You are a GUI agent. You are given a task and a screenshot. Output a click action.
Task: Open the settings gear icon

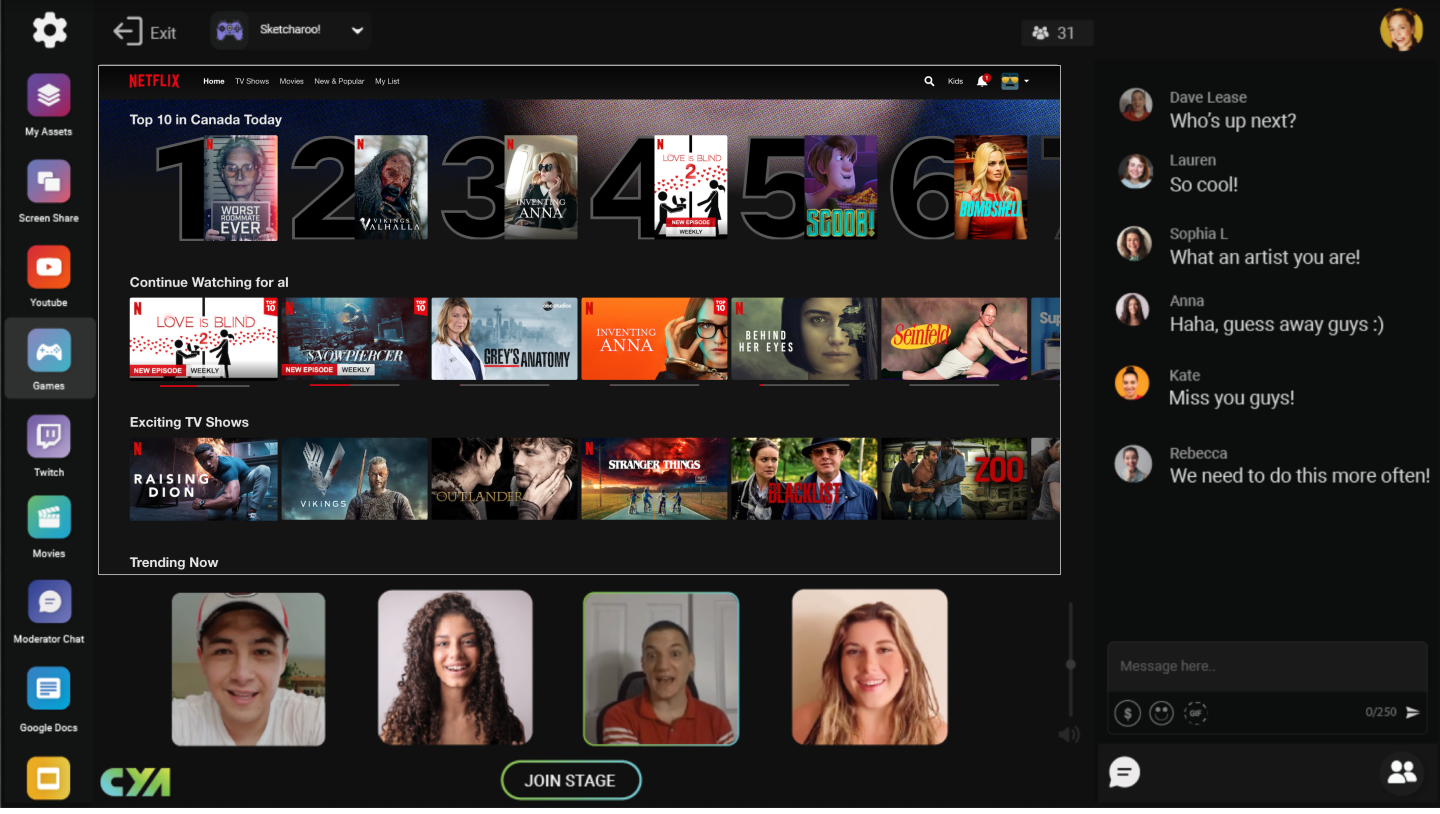(x=49, y=30)
